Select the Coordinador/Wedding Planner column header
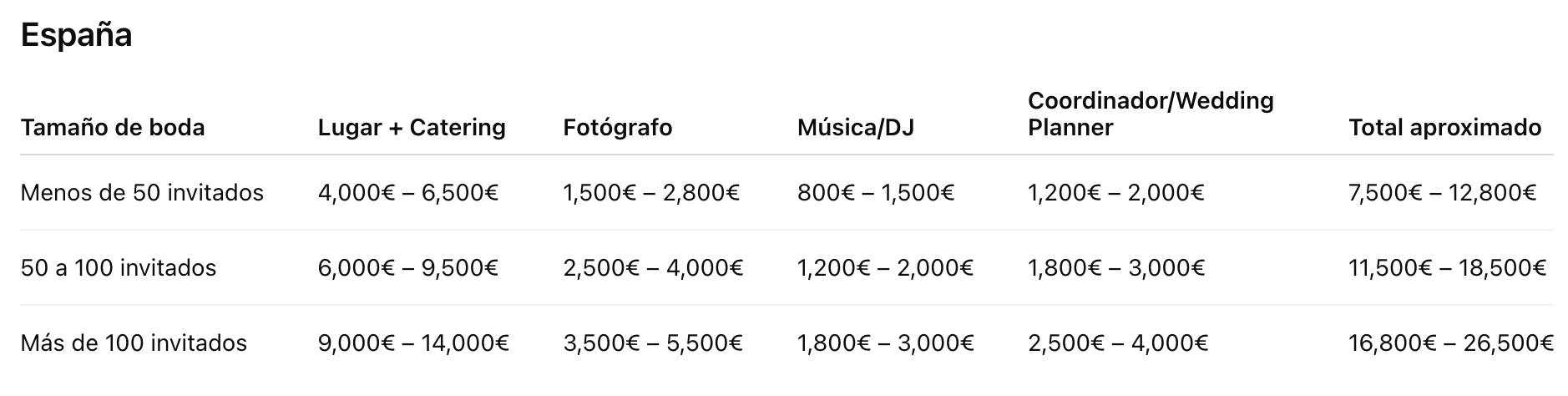The height and width of the screenshot is (396, 1568). [1151, 114]
